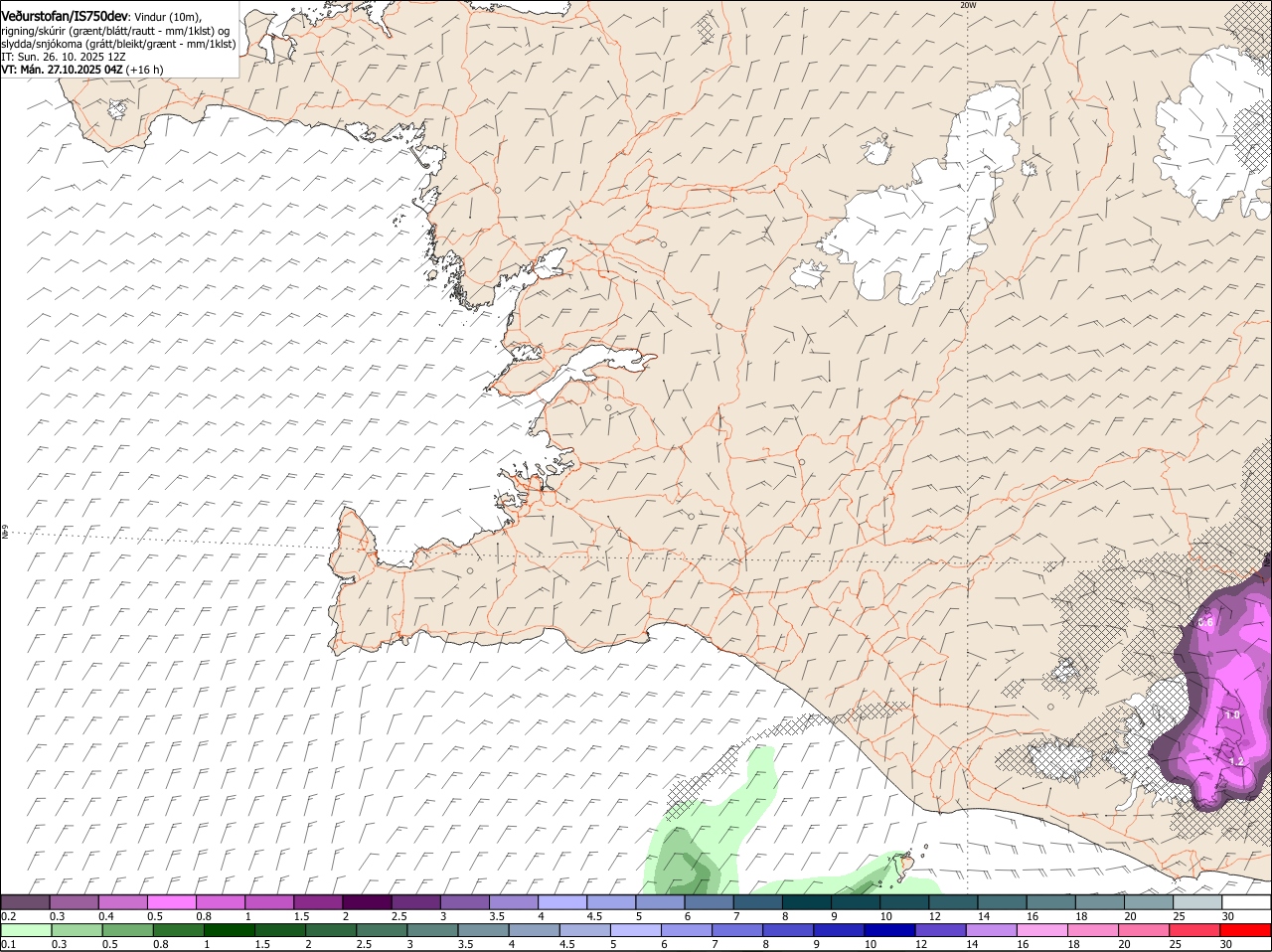Select the light lavender 4–4.5 snow legend swatch
The width and height of the screenshot is (1272, 952).
click(562, 902)
